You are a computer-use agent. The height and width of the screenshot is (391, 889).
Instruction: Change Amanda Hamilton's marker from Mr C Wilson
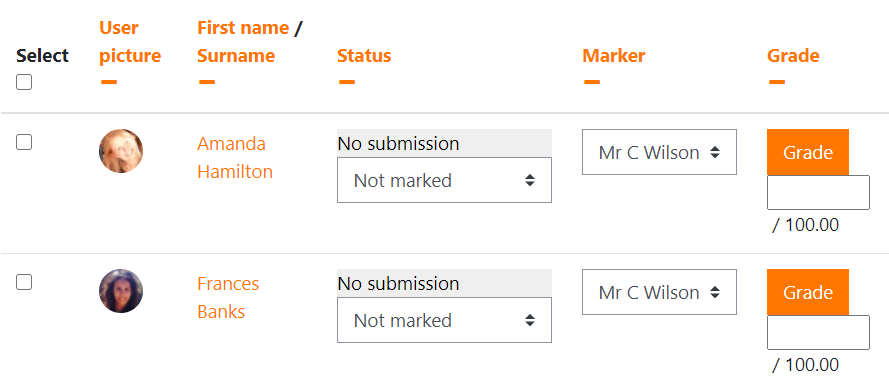[659, 152]
